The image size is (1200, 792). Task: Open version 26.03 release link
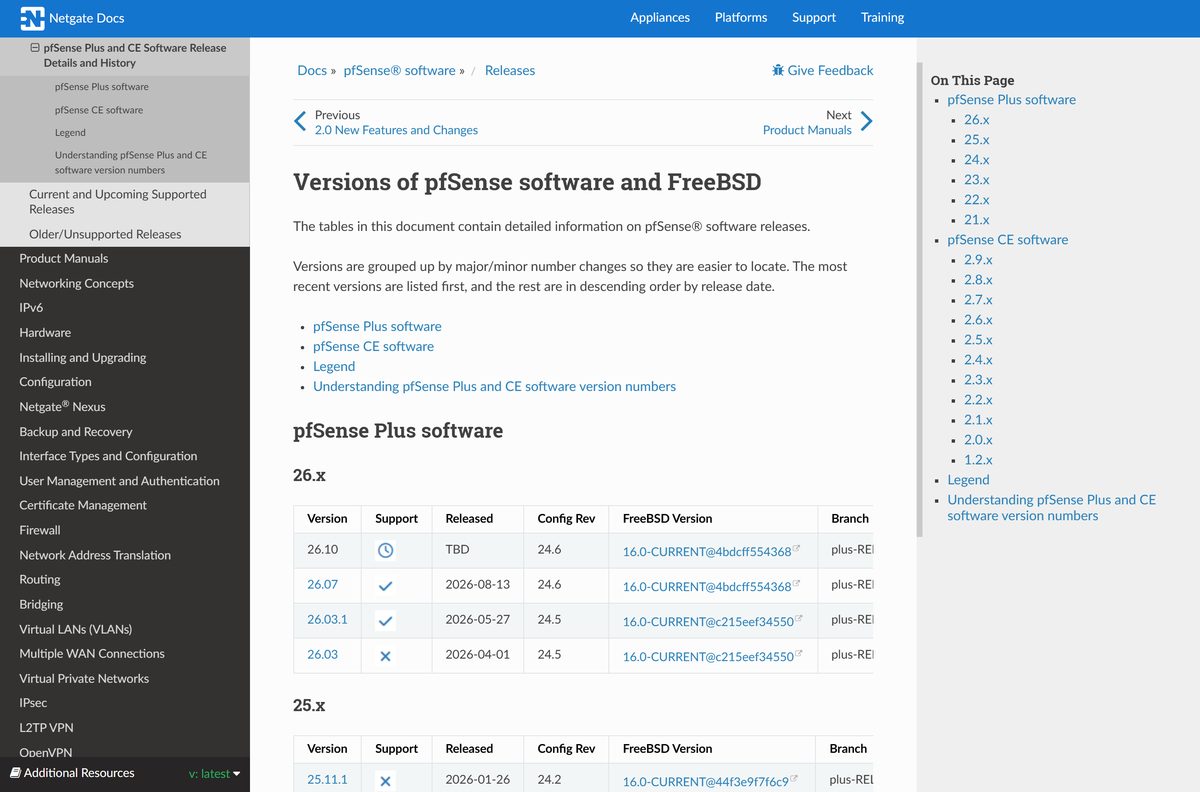(322, 654)
